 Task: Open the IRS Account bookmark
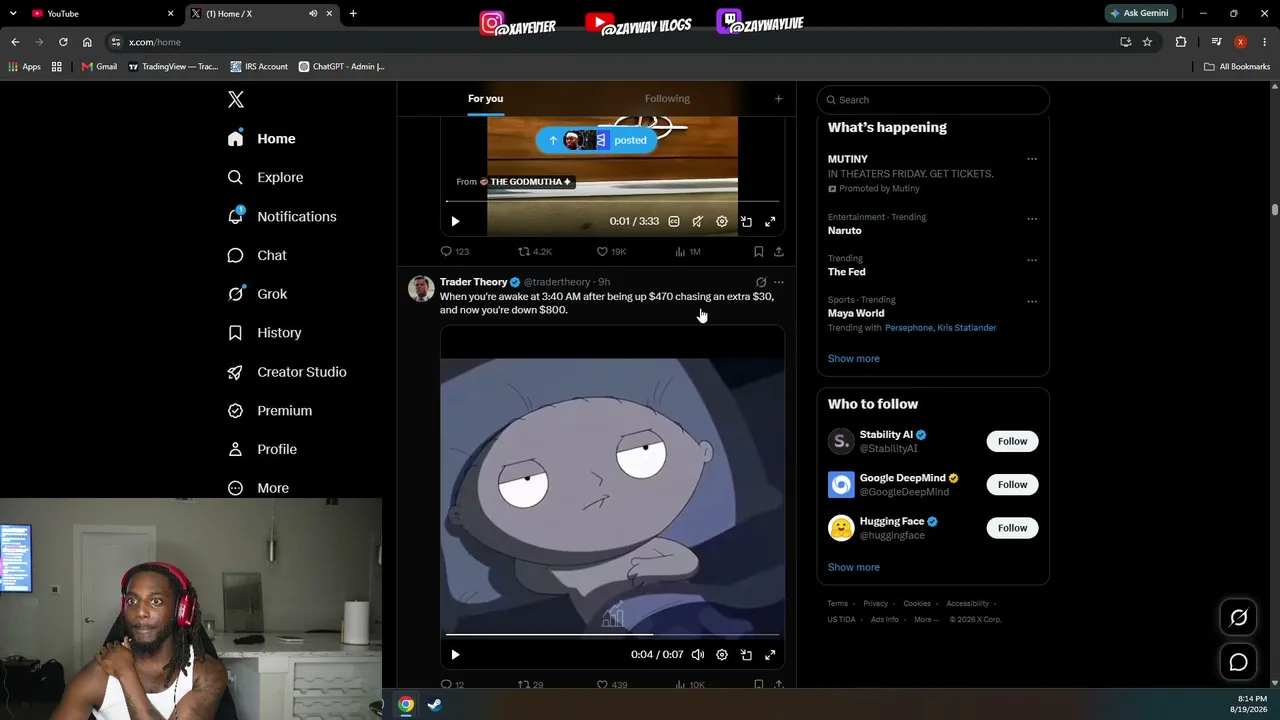[259, 67]
